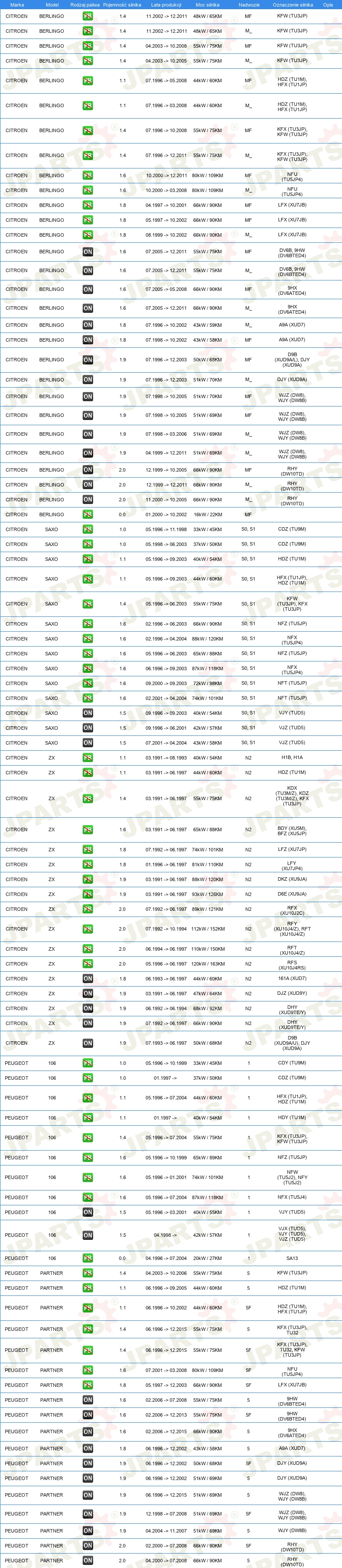The width and height of the screenshot is (342, 1568).
Task: Click the Marka column header
Action: pos(17,4)
